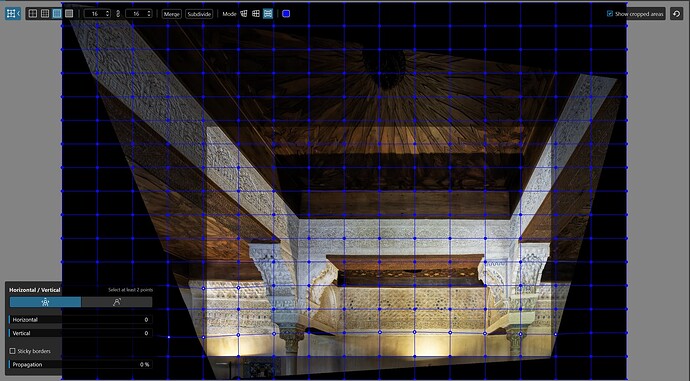Switch to the second point alignment mode
Viewport: 690px width, 381px height.
[x=117, y=302]
